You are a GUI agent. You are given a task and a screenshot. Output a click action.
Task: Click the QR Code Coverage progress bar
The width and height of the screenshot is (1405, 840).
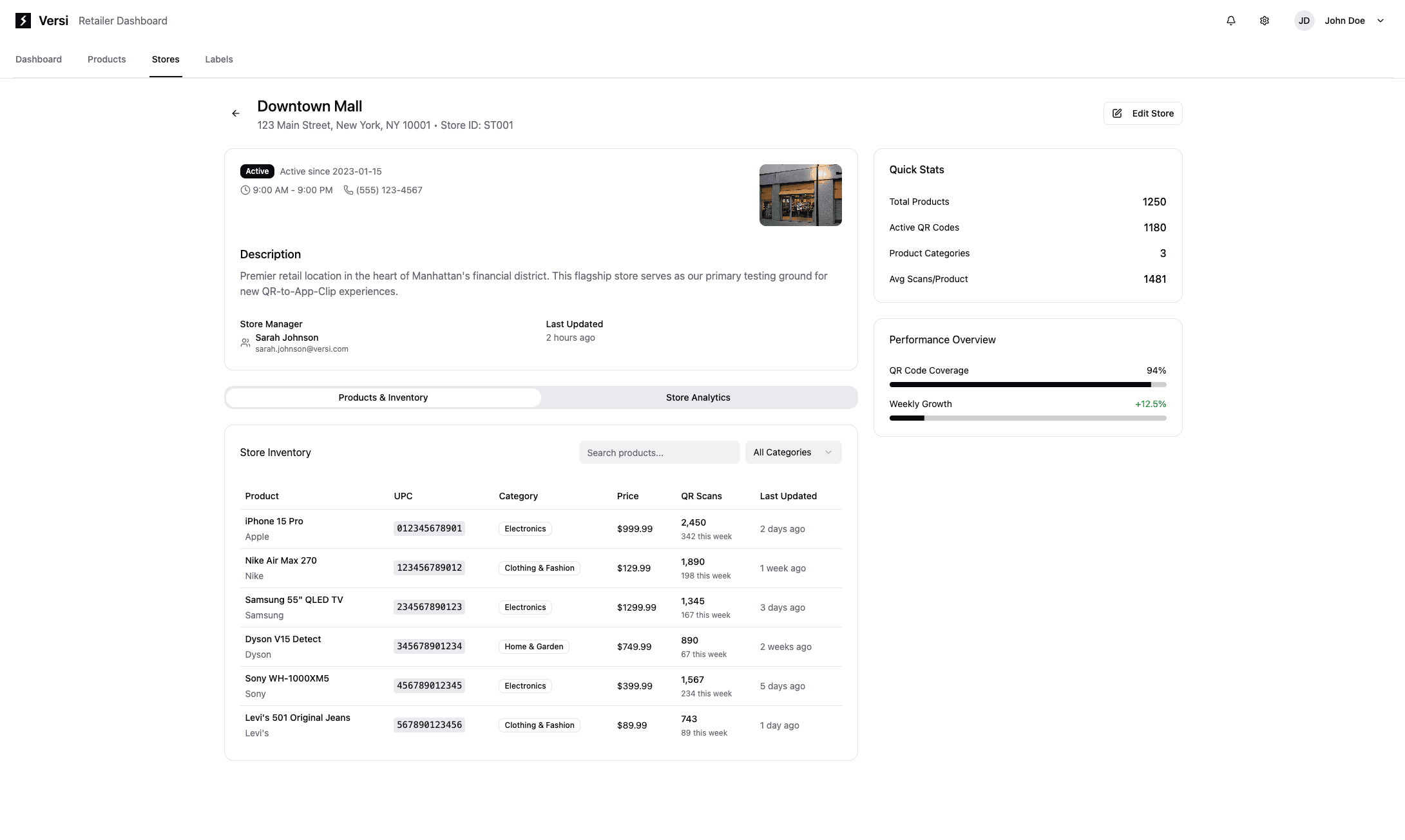pos(1027,385)
